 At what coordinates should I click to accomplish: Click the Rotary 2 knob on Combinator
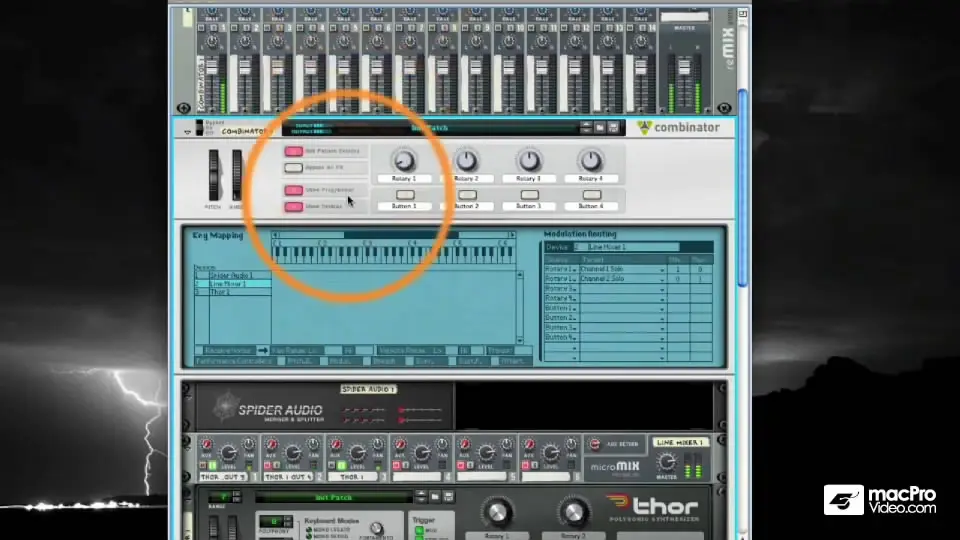(467, 160)
